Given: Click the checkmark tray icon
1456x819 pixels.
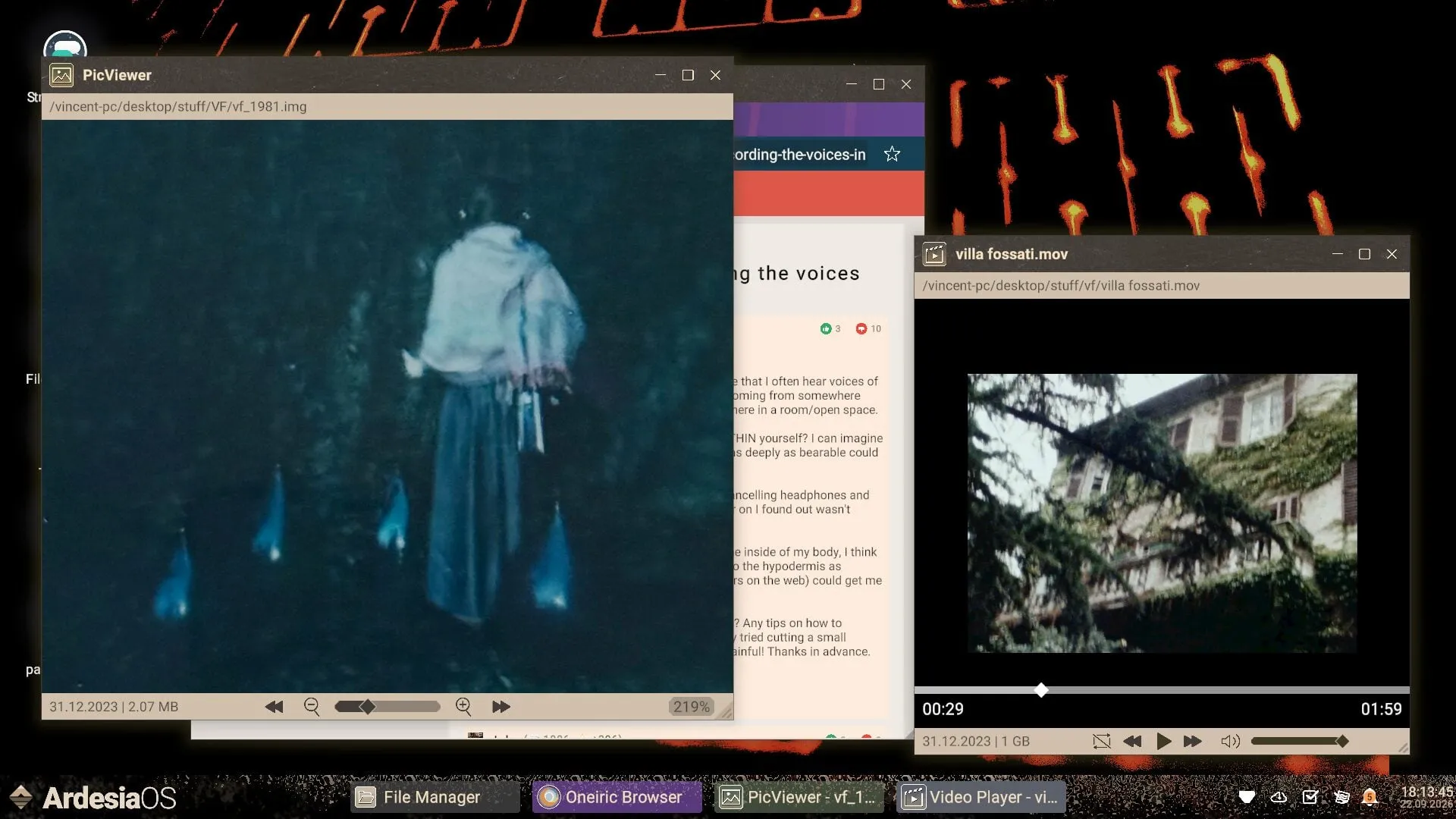Looking at the screenshot, I should (x=1310, y=797).
